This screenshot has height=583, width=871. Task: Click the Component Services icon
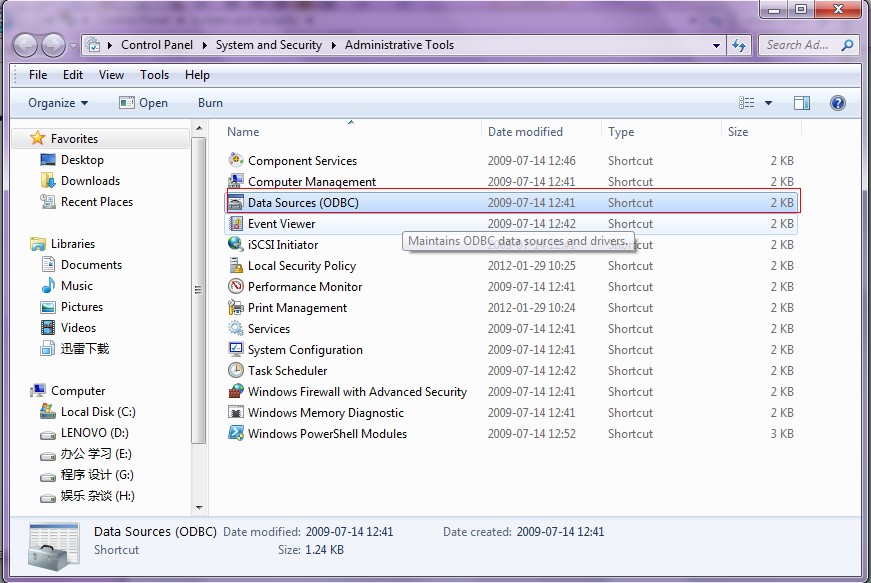click(x=236, y=160)
